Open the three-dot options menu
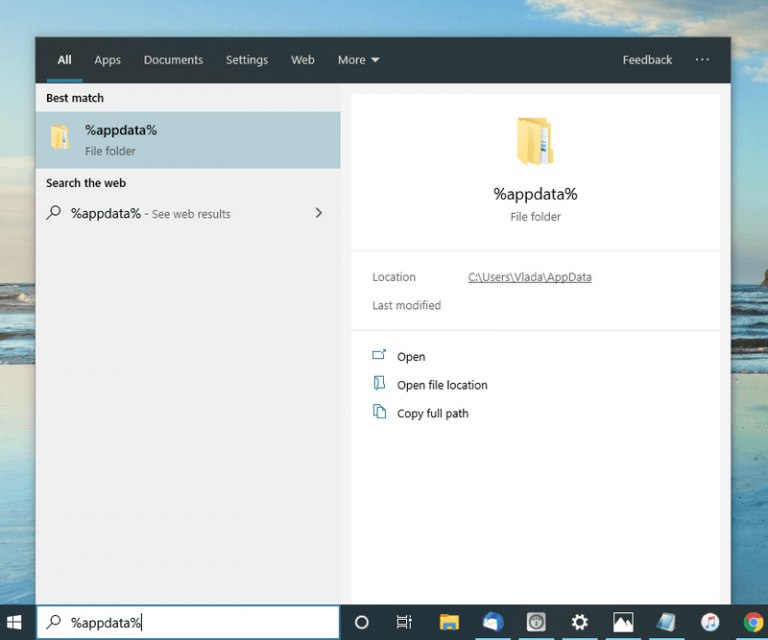Image resolution: width=768 pixels, height=640 pixels. 702,59
